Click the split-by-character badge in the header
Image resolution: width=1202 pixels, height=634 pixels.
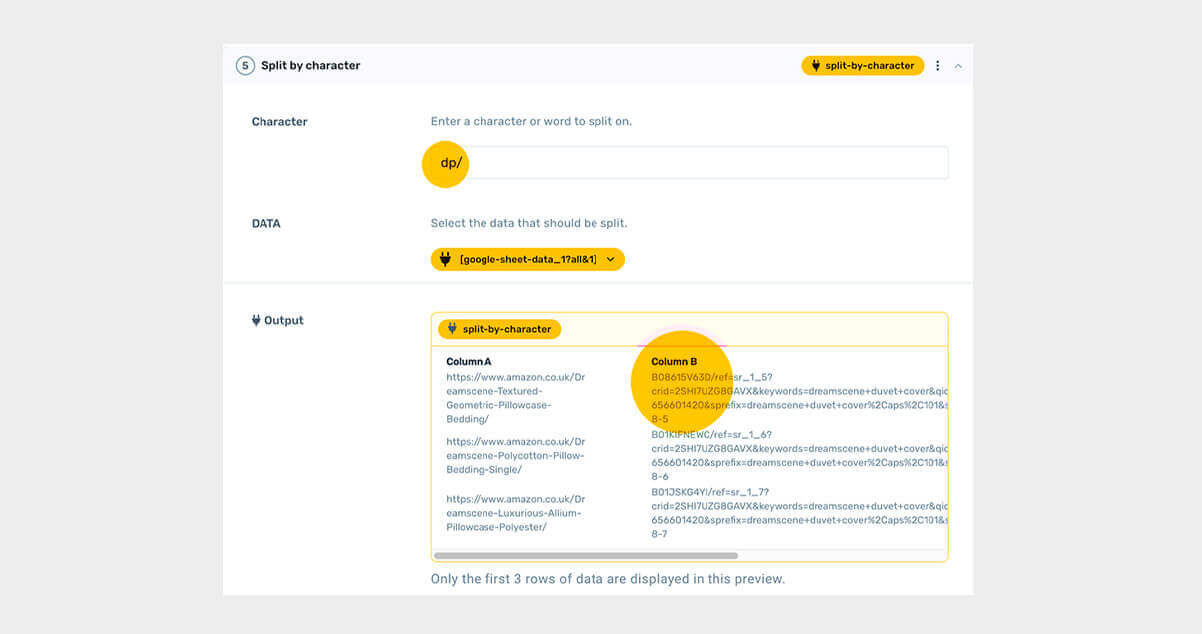869,65
